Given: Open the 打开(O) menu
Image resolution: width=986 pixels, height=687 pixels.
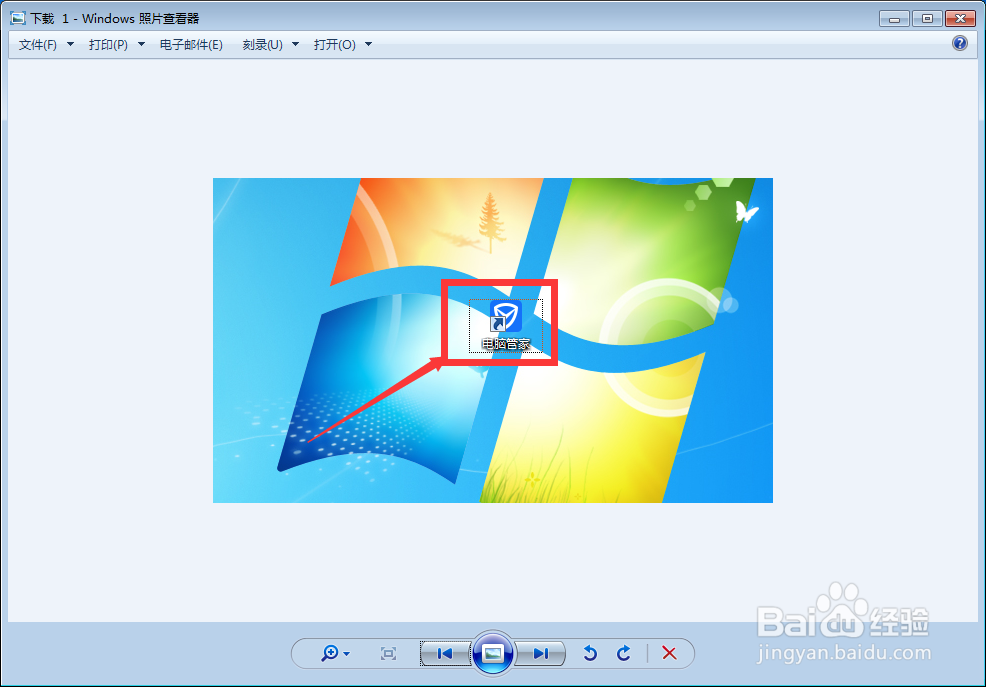Looking at the screenshot, I should point(335,45).
